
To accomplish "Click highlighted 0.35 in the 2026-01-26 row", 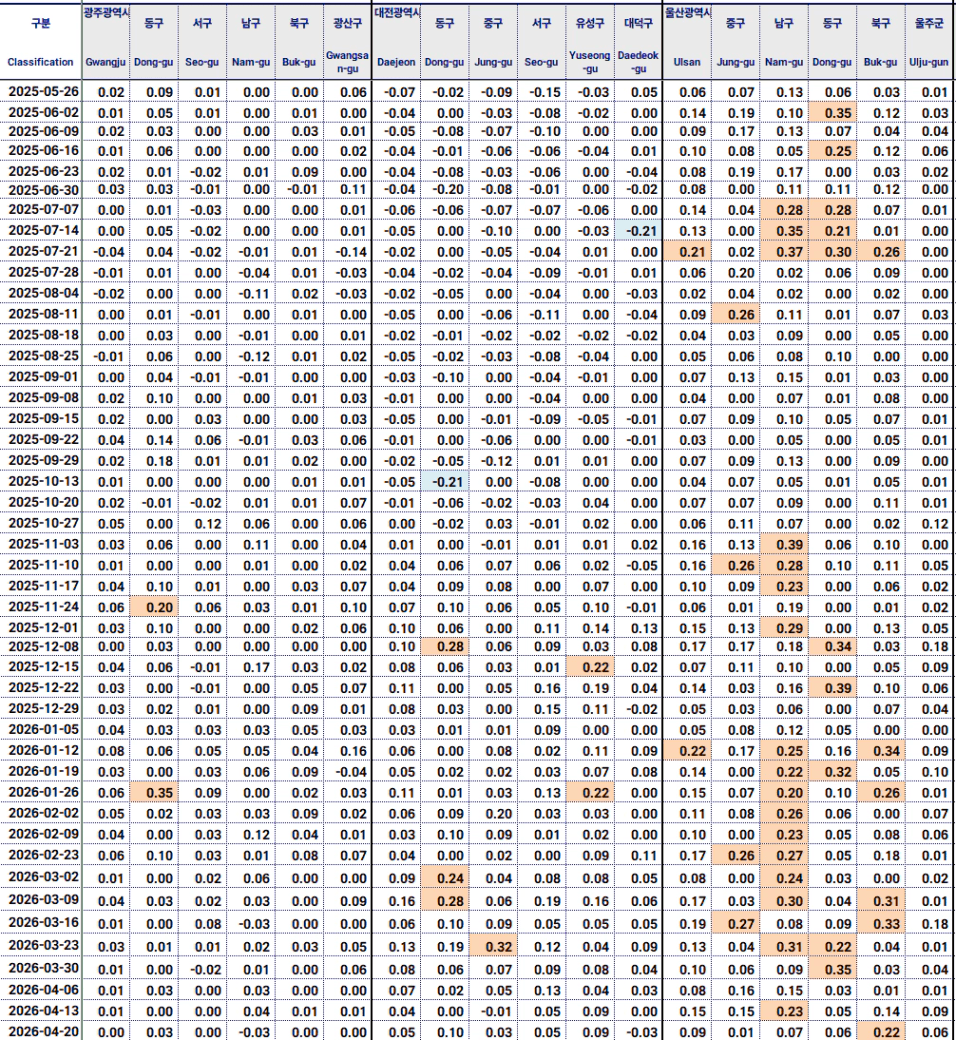I will tap(154, 793).
